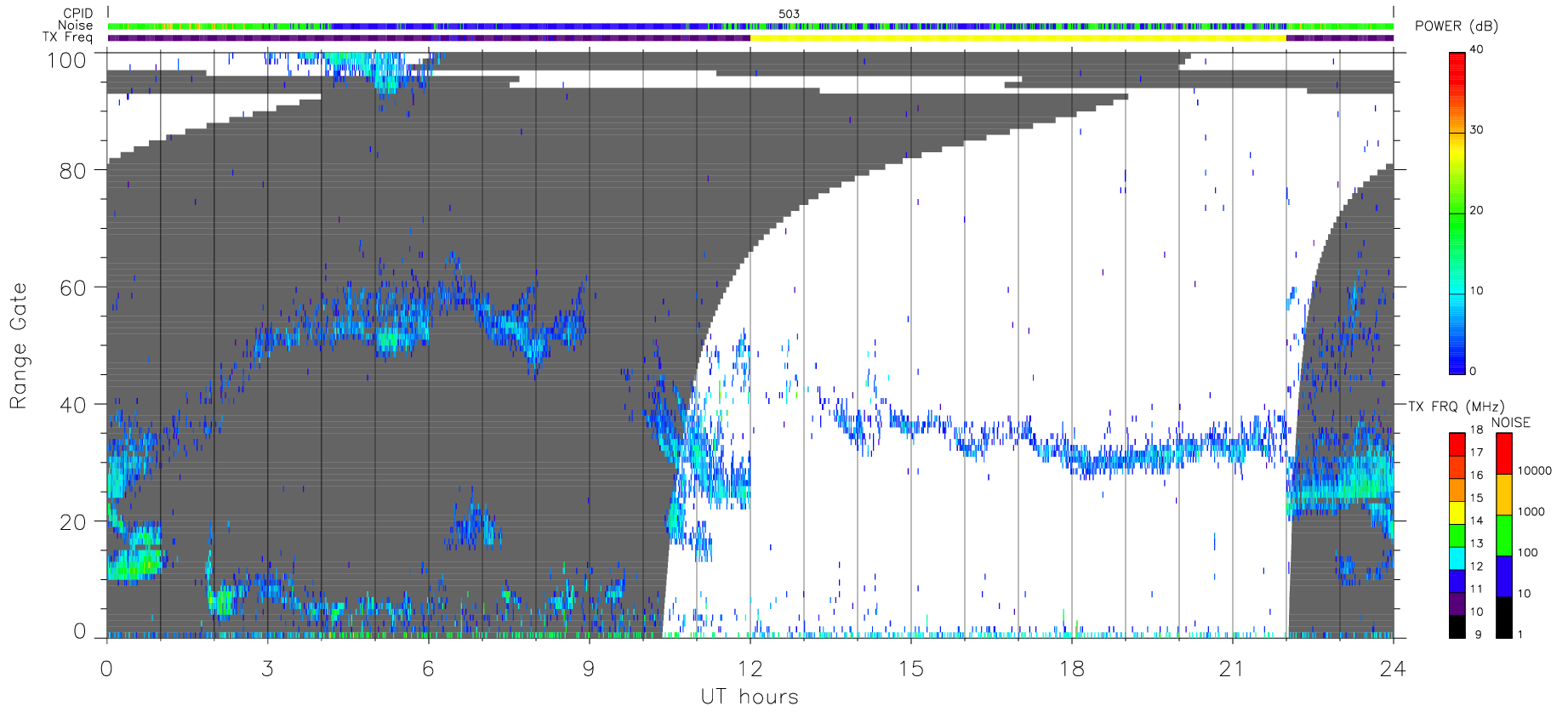Click the Noise color strip above plot
The image size is (1568, 723).
click(750, 26)
